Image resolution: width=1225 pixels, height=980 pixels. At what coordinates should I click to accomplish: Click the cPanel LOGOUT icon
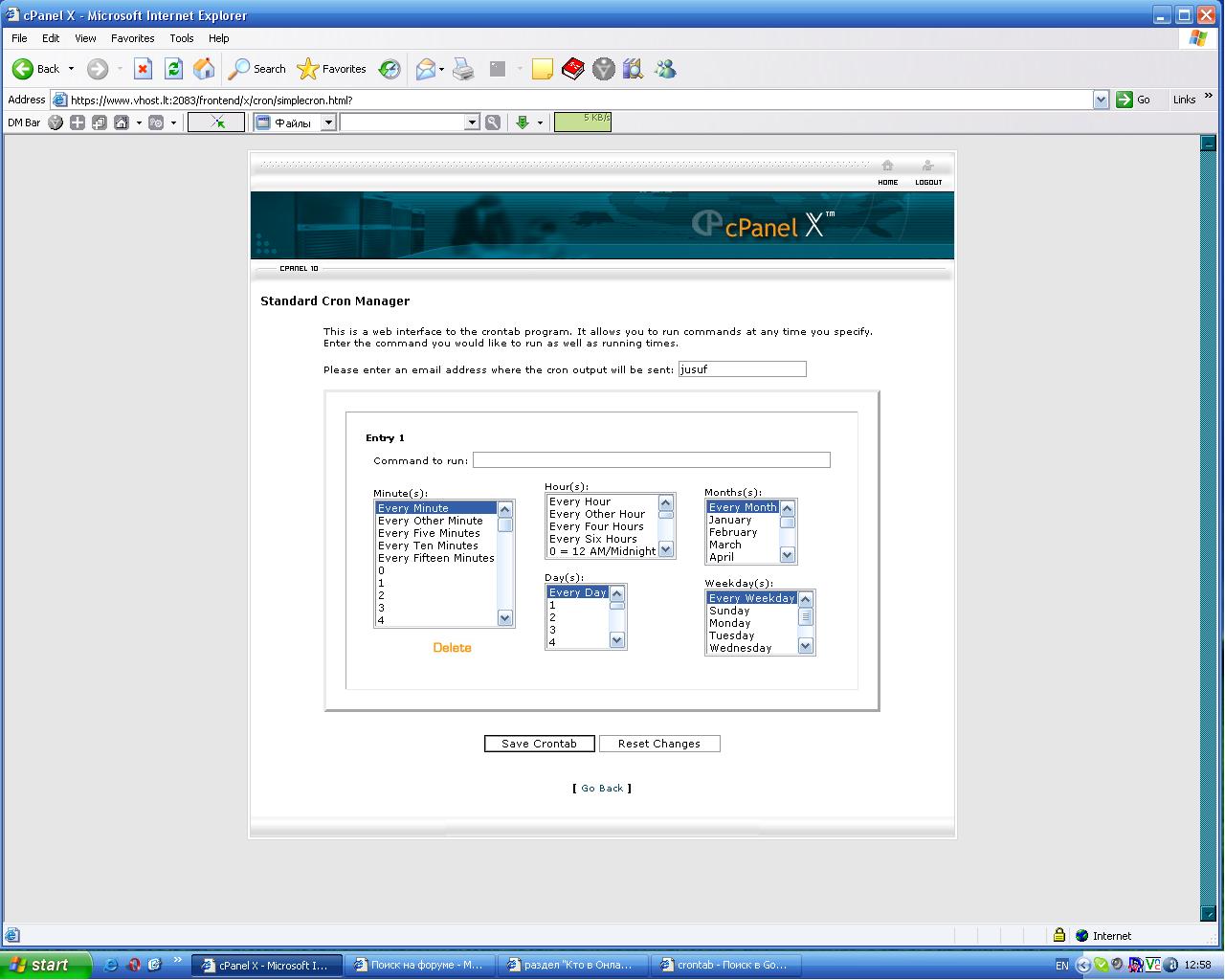(x=927, y=166)
